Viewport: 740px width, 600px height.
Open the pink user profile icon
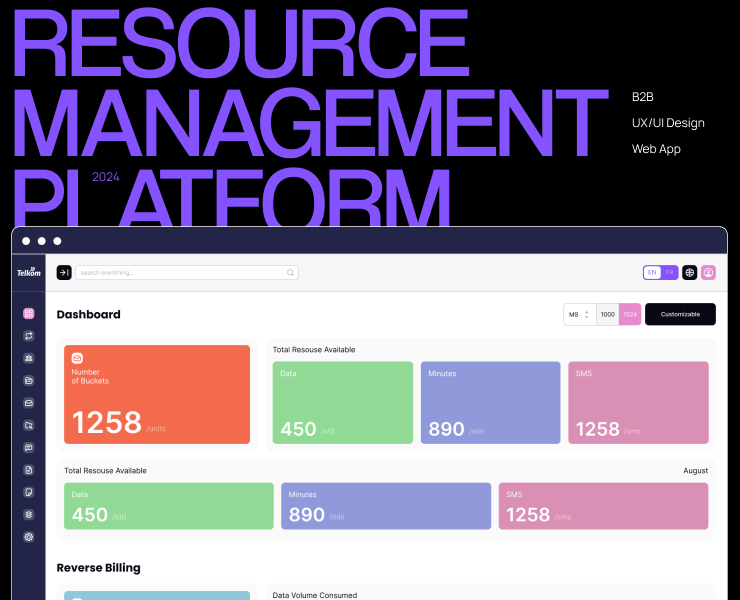[708, 272]
